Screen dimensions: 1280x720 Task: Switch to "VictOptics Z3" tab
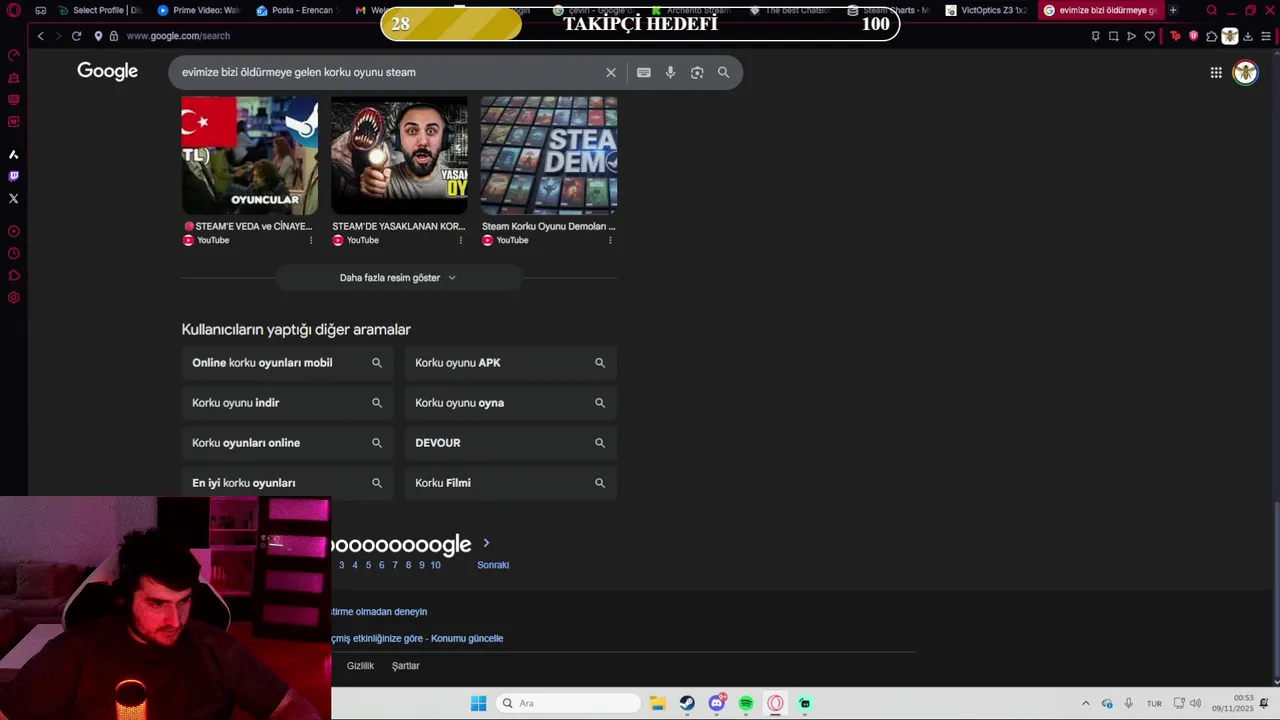pyautogui.click(x=987, y=10)
